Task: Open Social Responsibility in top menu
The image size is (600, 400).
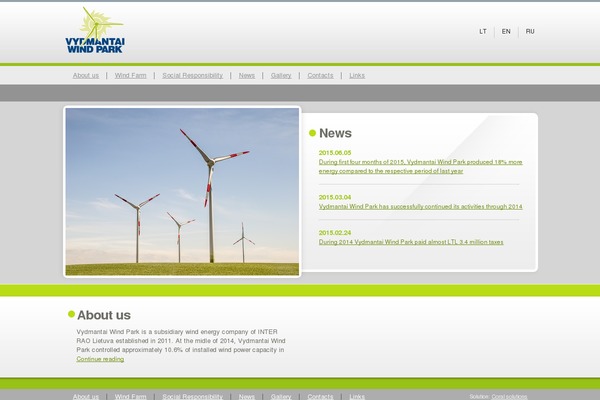Action: click(x=193, y=75)
